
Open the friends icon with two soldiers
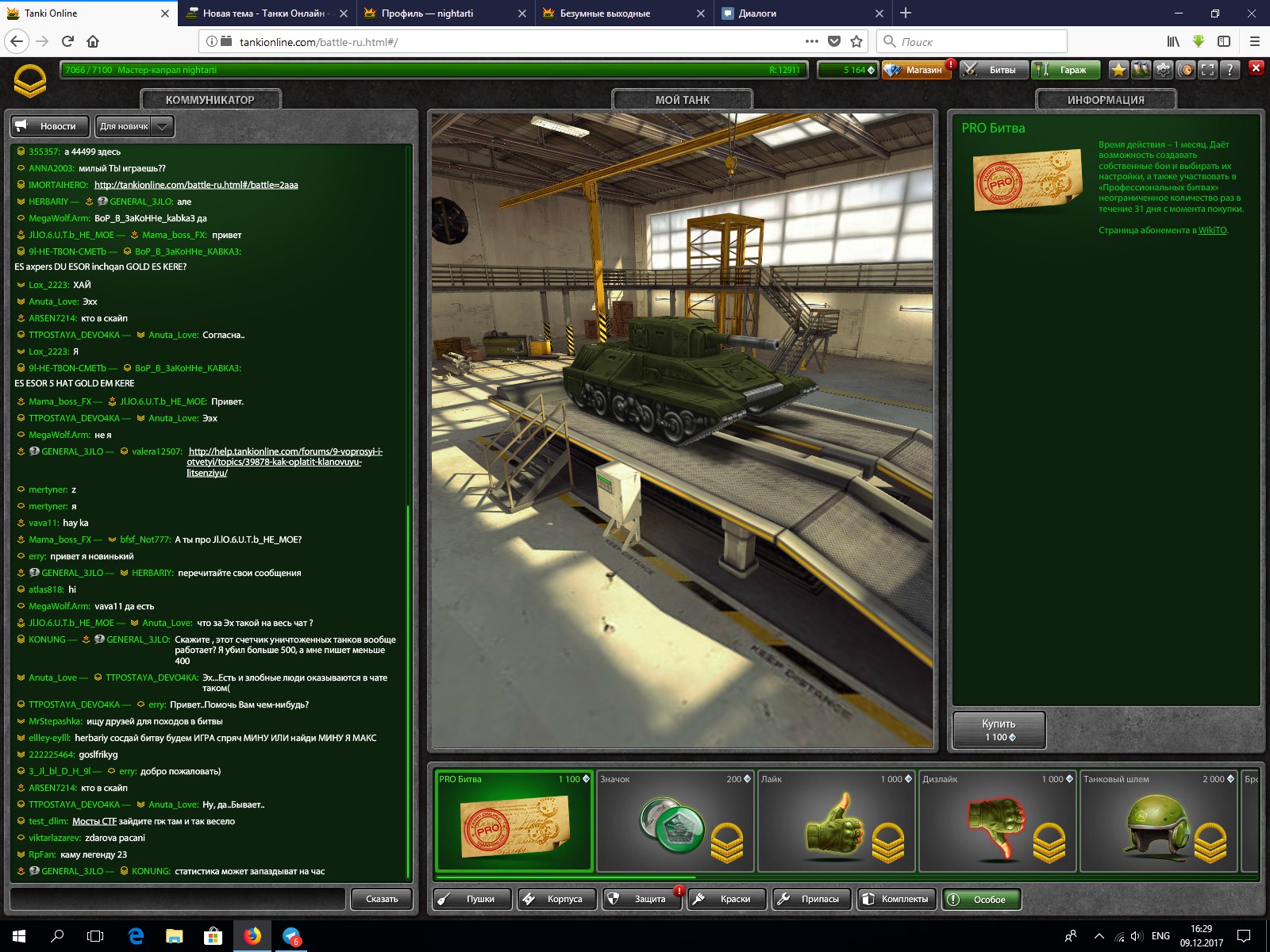coord(1141,70)
